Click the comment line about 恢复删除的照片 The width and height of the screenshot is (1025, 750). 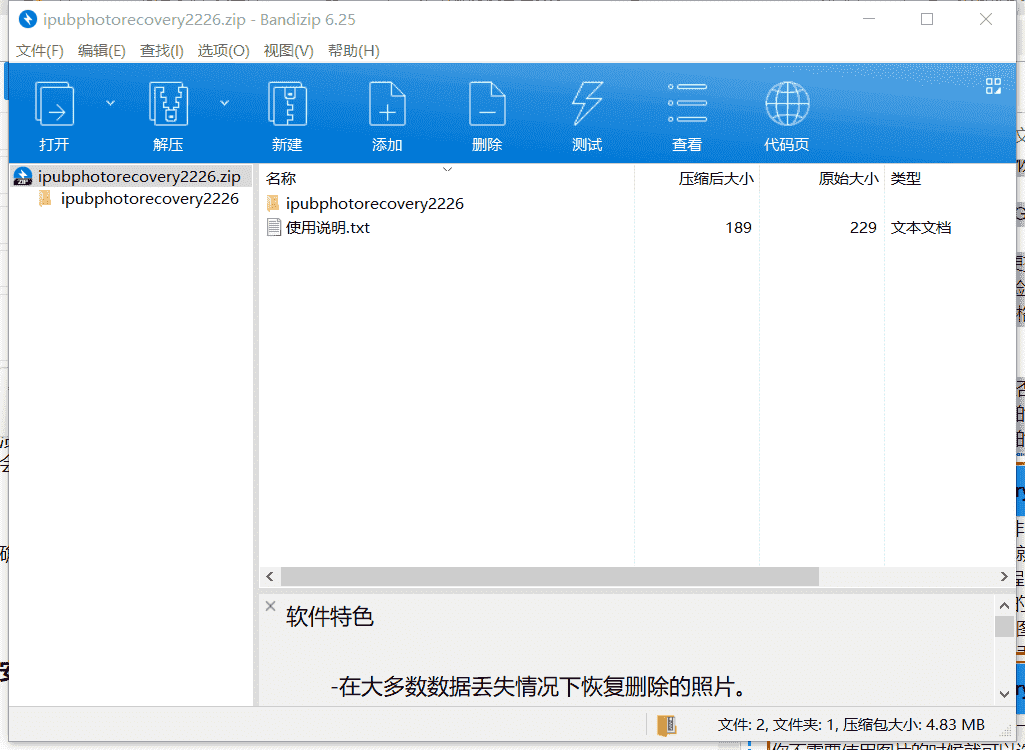click(x=538, y=687)
